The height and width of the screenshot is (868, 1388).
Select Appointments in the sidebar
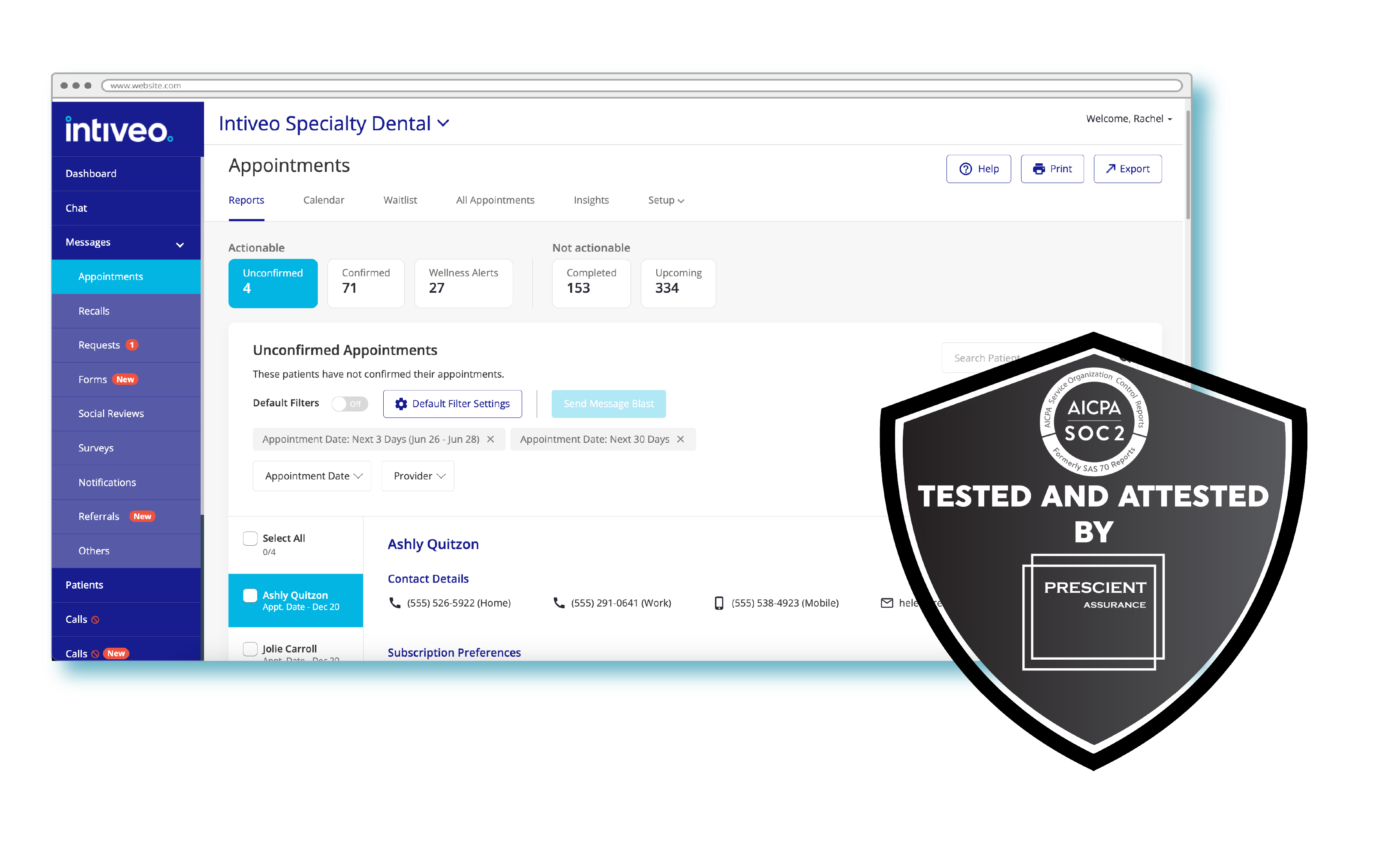click(126, 277)
